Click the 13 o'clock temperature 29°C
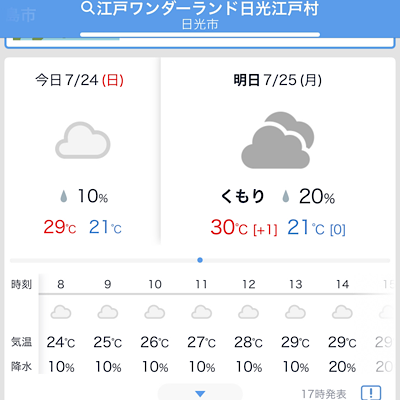400x400 pixels. tap(295, 342)
